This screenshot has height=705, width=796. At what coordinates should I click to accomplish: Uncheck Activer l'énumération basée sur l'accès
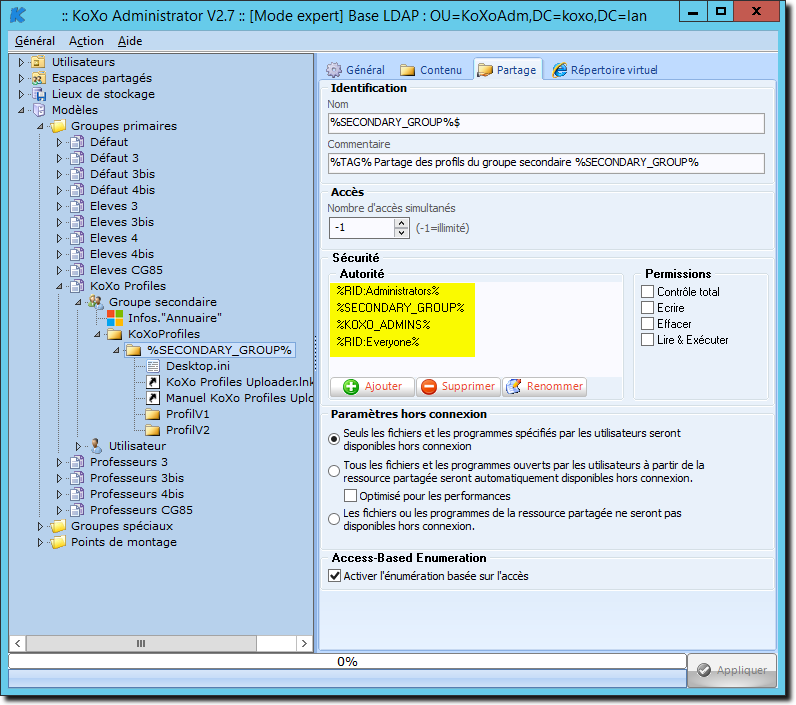335,576
